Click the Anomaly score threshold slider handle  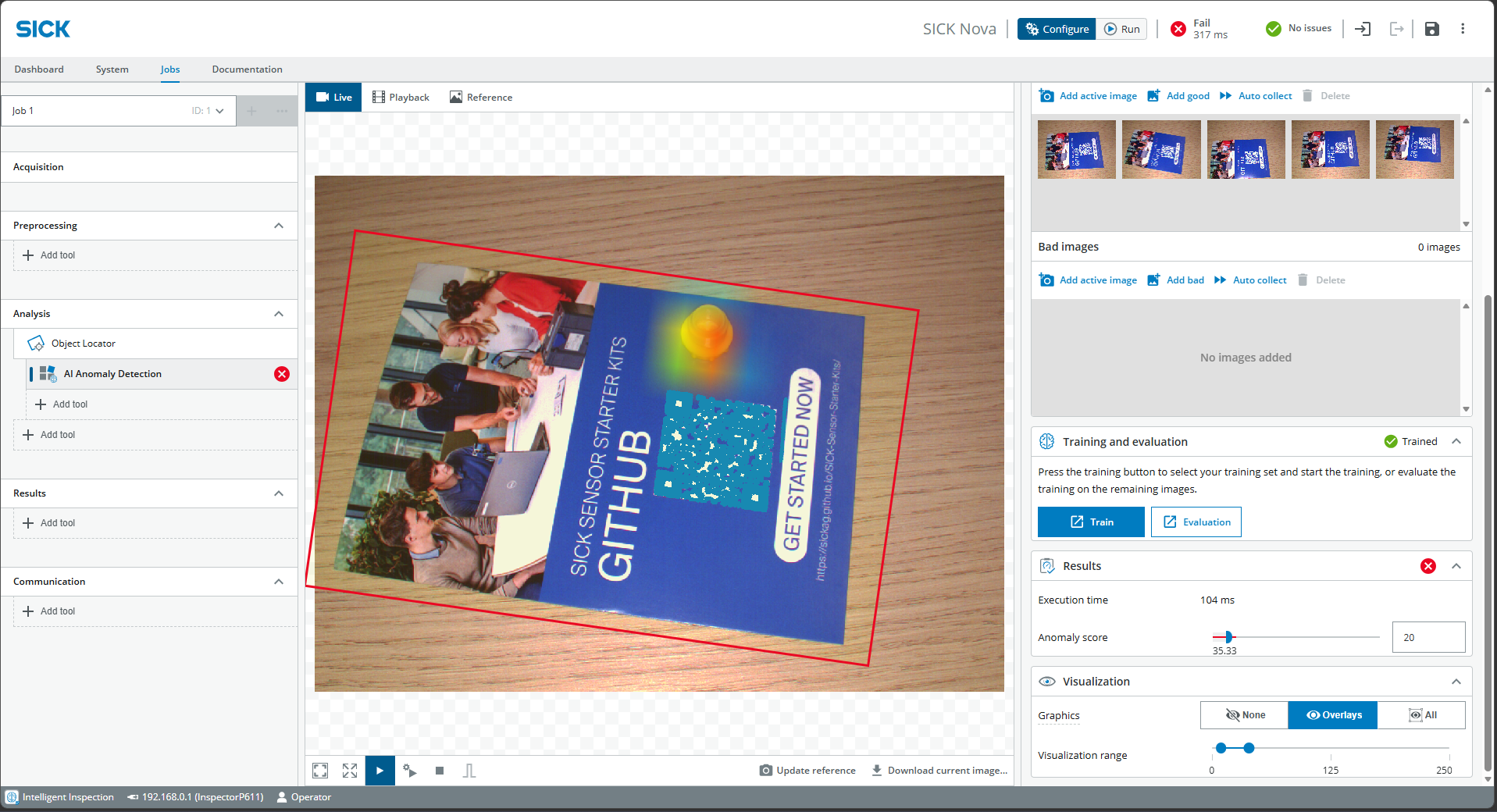1228,637
